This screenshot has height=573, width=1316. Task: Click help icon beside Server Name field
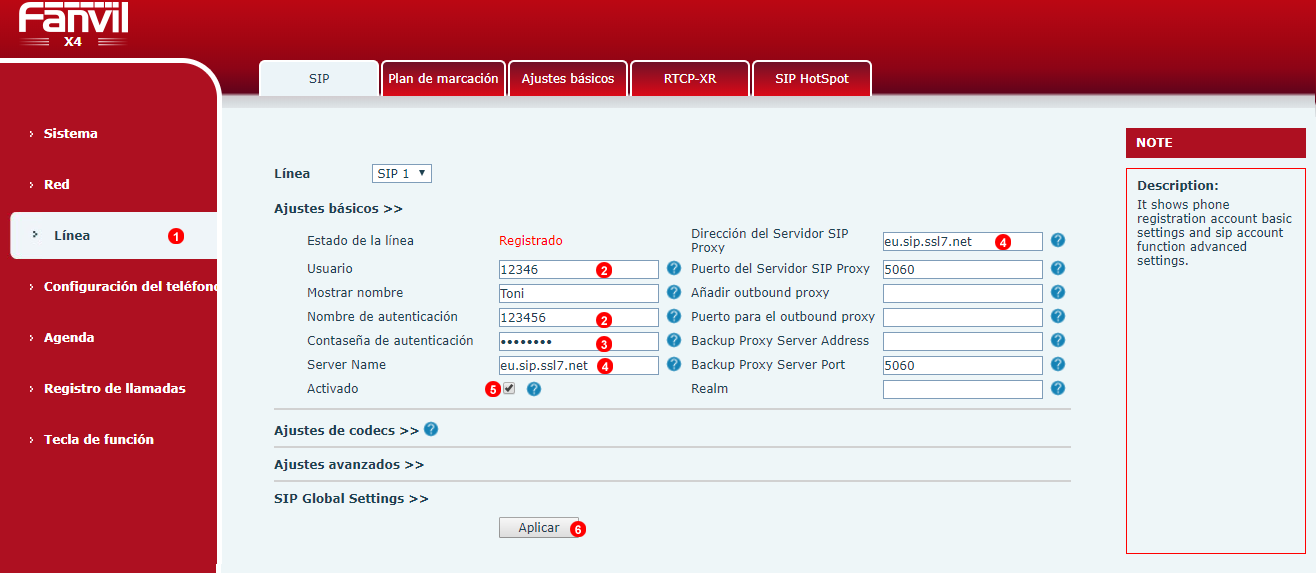tap(674, 364)
